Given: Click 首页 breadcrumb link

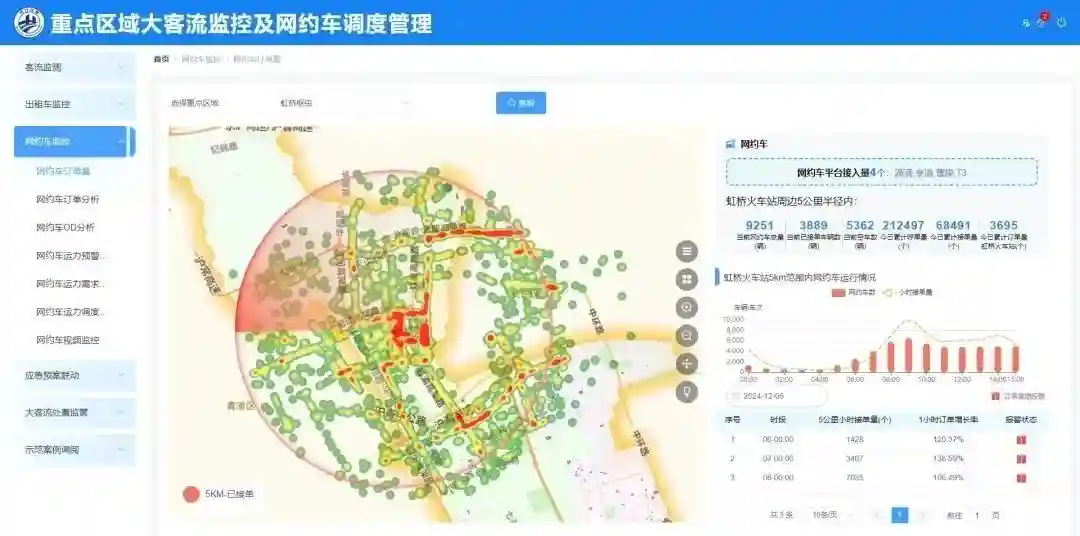Looking at the screenshot, I should pos(161,59).
